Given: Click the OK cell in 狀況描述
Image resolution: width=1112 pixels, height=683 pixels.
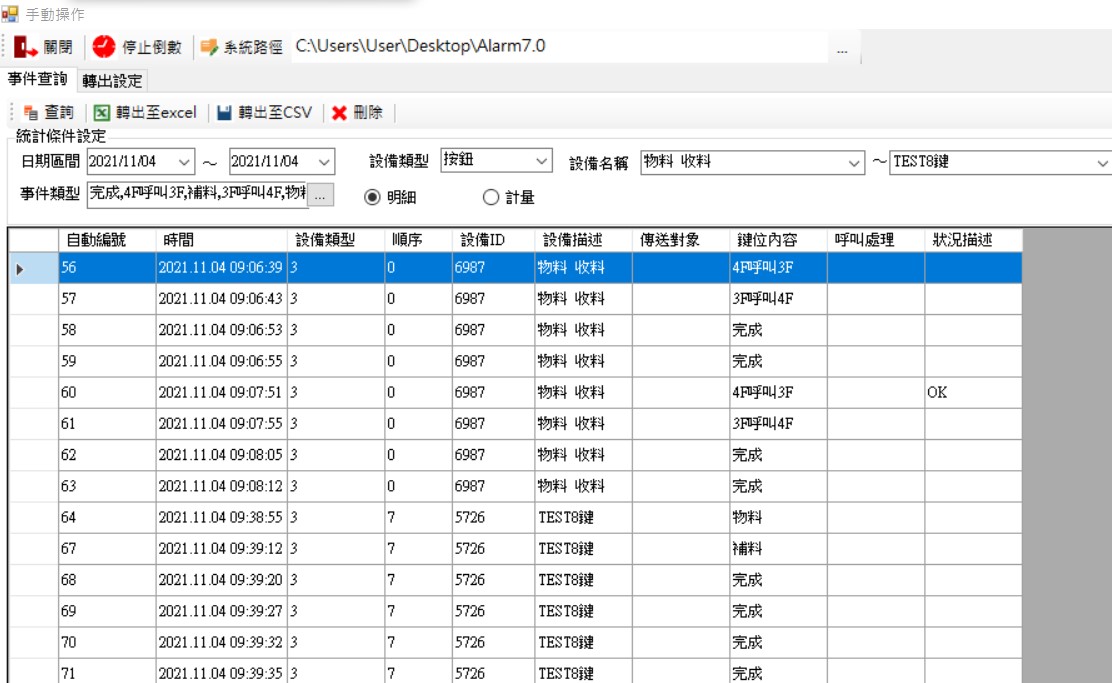Looking at the screenshot, I should coord(973,393).
